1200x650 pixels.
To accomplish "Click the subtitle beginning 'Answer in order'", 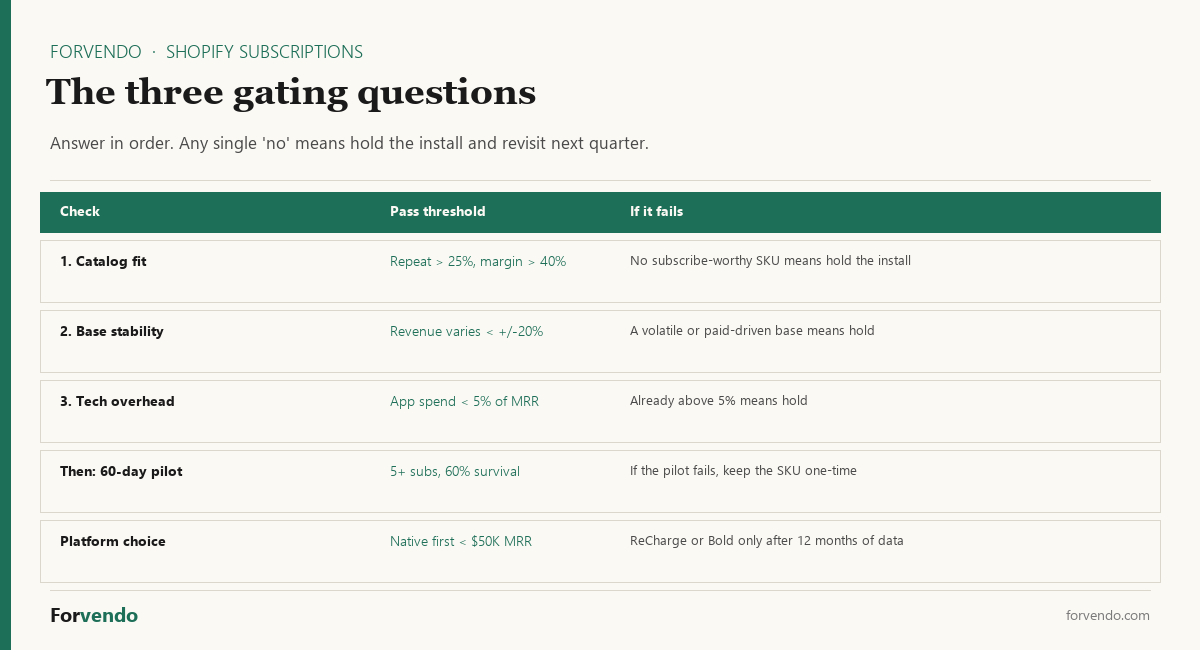I will pos(349,143).
